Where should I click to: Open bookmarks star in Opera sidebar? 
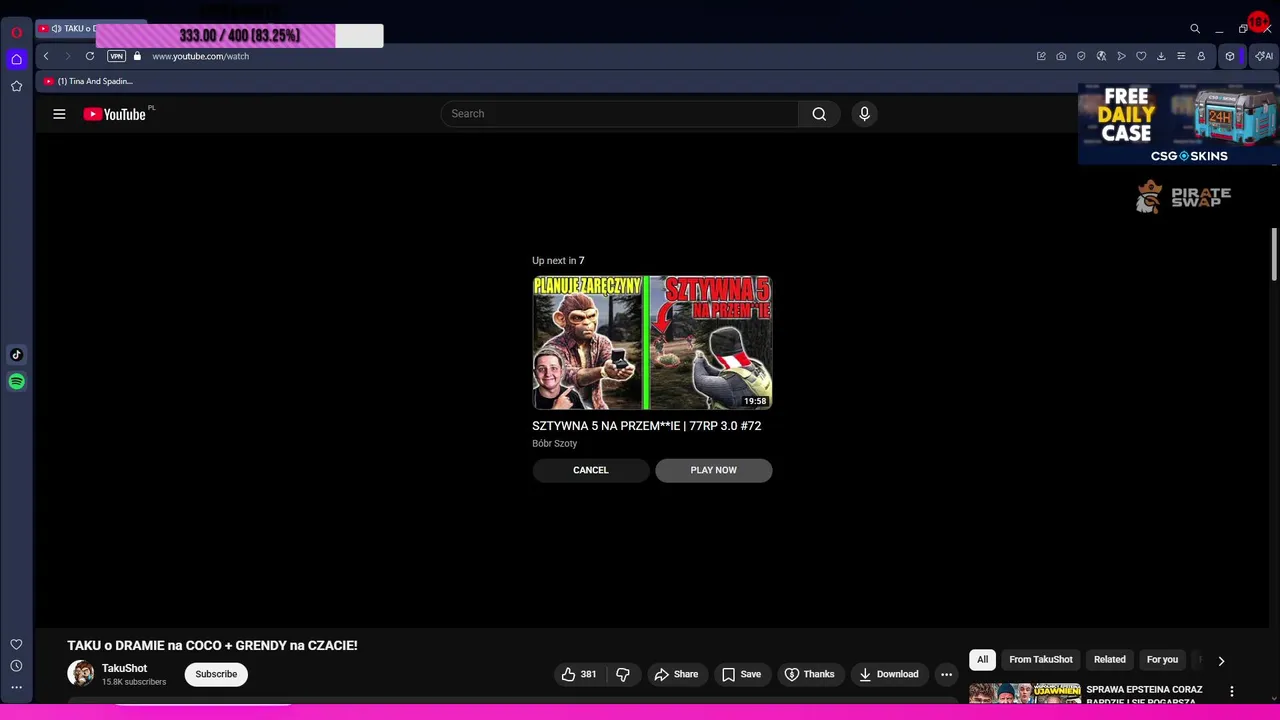(16, 86)
